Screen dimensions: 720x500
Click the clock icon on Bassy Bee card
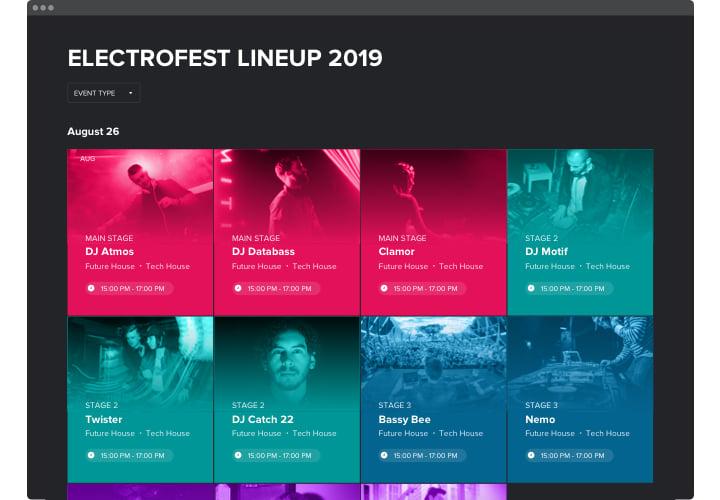(x=384, y=455)
